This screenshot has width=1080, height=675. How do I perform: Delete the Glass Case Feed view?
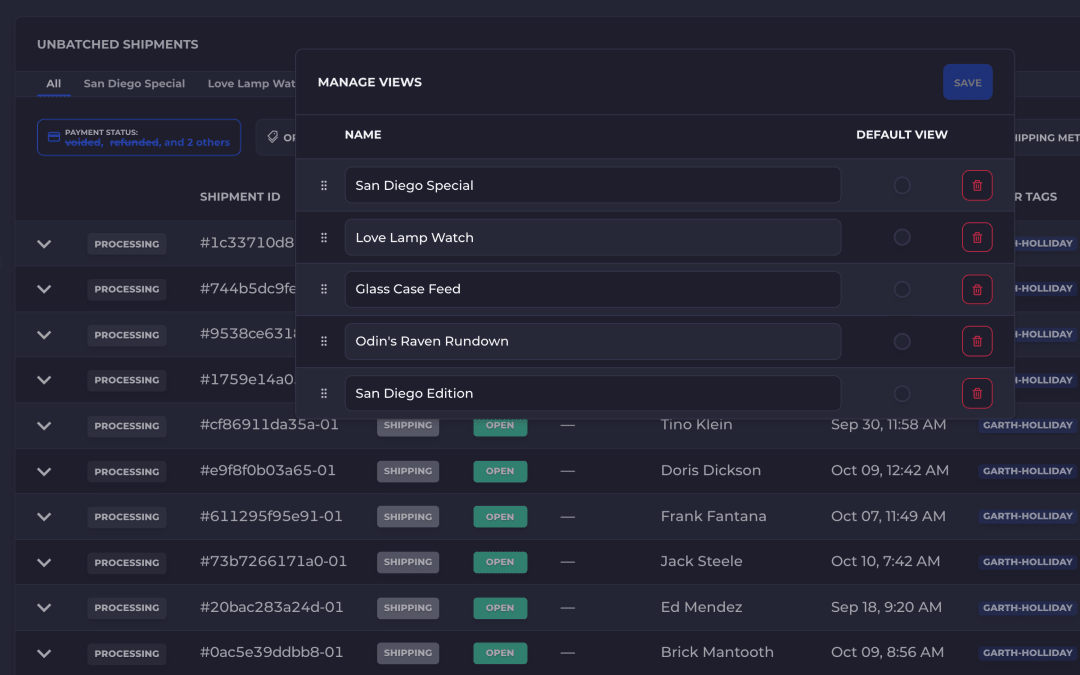pos(977,289)
